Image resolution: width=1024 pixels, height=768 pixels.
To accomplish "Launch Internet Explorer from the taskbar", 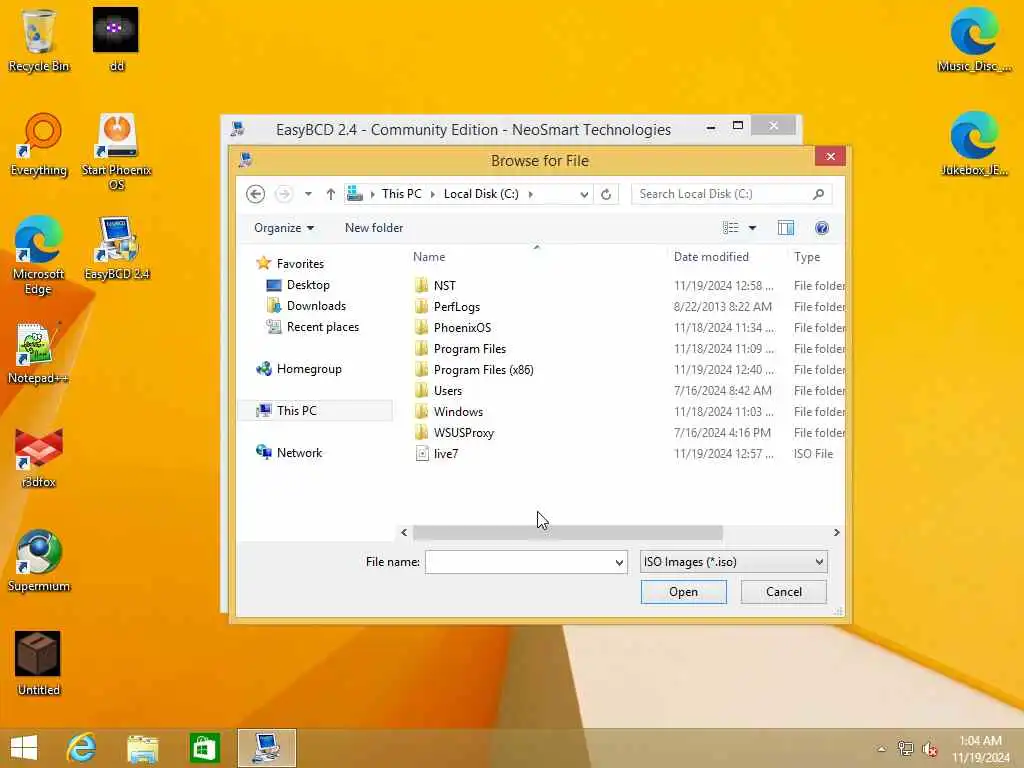I will [81, 748].
